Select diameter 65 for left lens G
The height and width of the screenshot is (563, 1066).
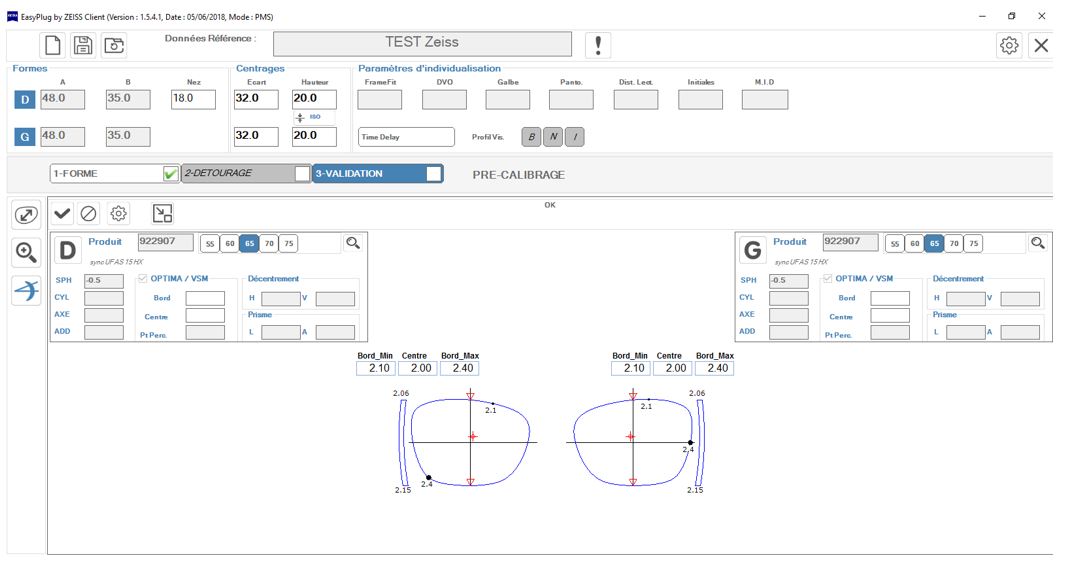(x=934, y=243)
